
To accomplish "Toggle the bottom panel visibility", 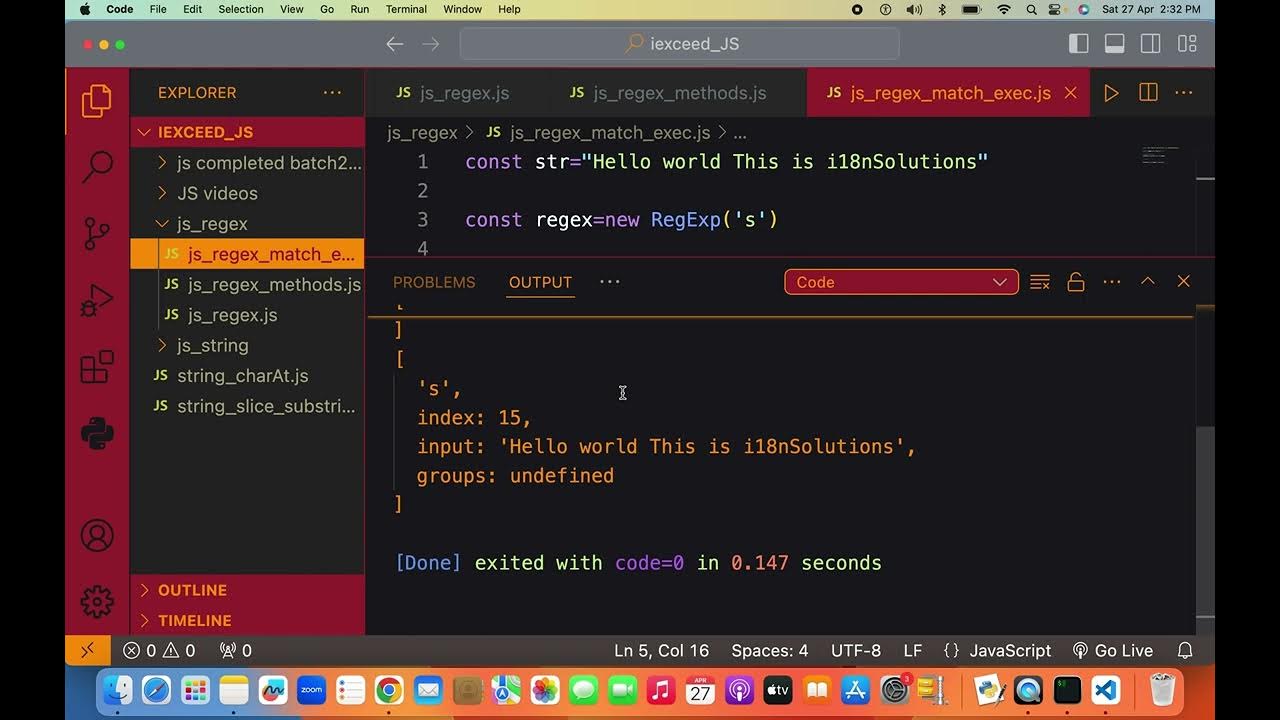I will tap(1115, 44).
